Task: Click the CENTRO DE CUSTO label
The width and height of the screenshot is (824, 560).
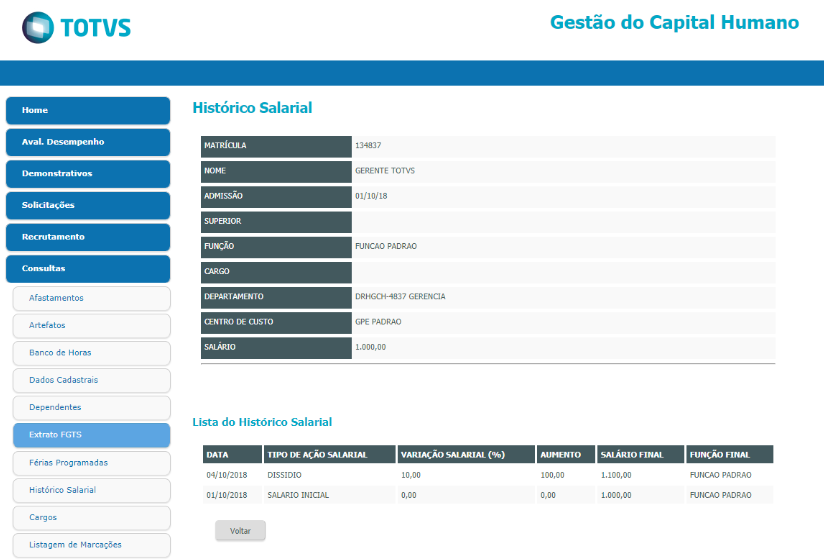Action: (276, 323)
